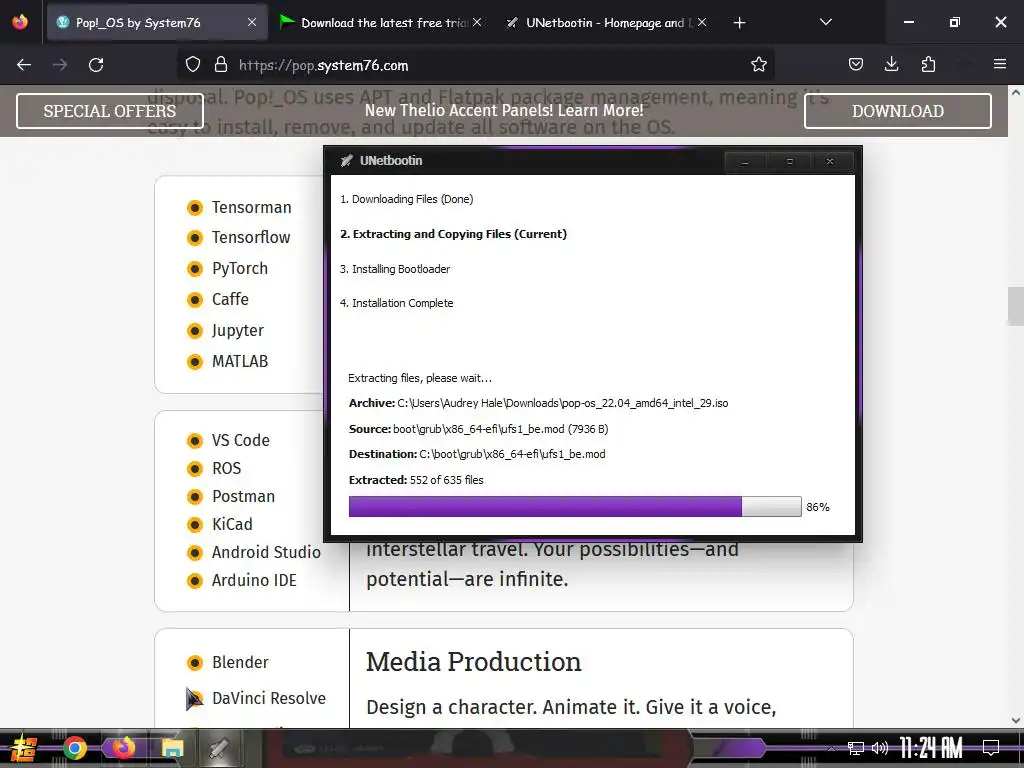
Task: Restore down the Firefox window
Action: coord(954,22)
